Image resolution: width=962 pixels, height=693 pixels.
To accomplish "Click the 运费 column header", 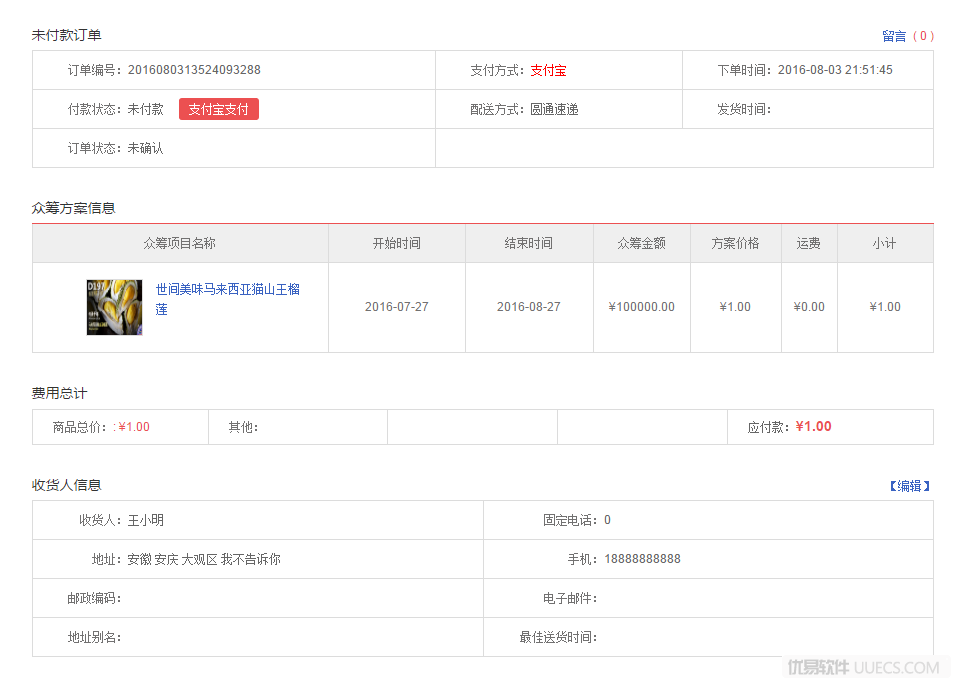I will tap(809, 243).
